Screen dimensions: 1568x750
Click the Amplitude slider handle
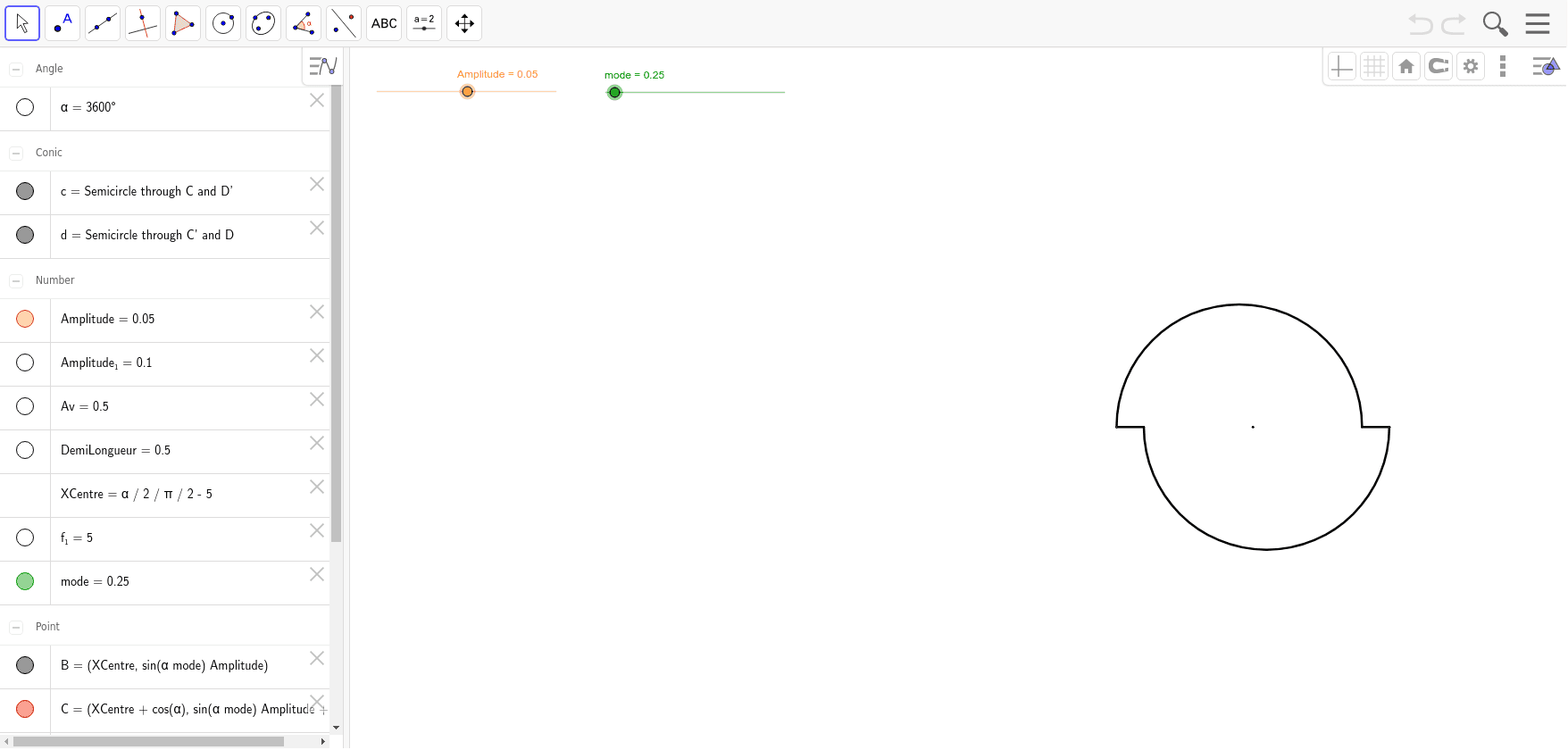[x=467, y=91]
